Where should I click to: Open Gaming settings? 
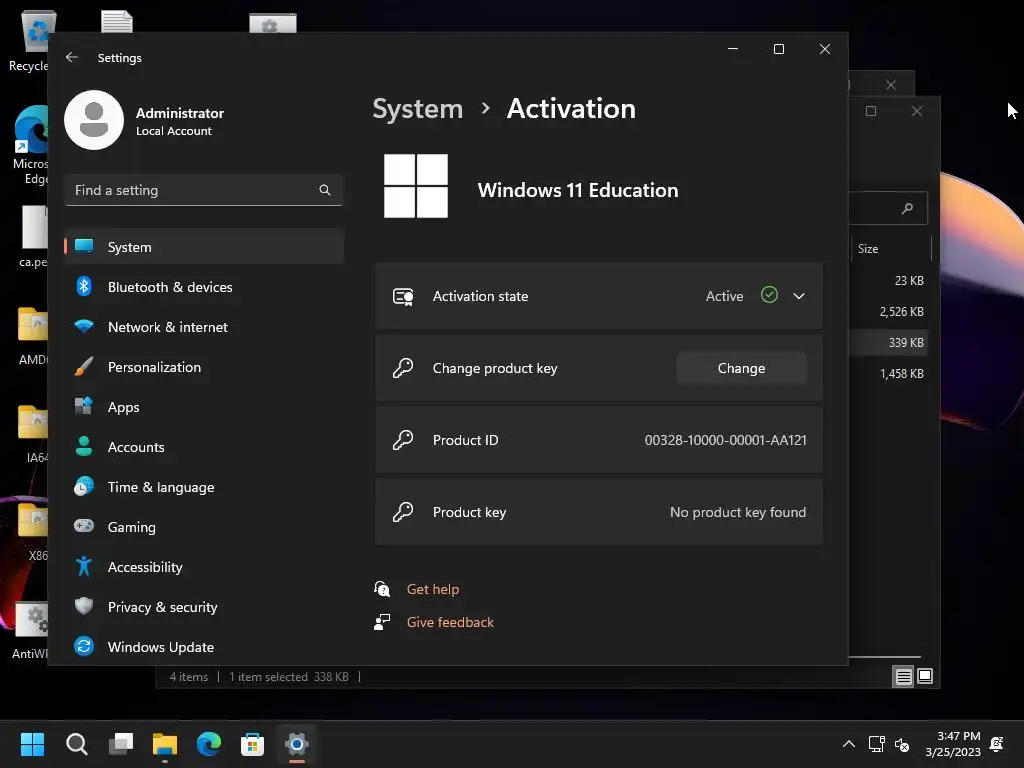(204, 527)
